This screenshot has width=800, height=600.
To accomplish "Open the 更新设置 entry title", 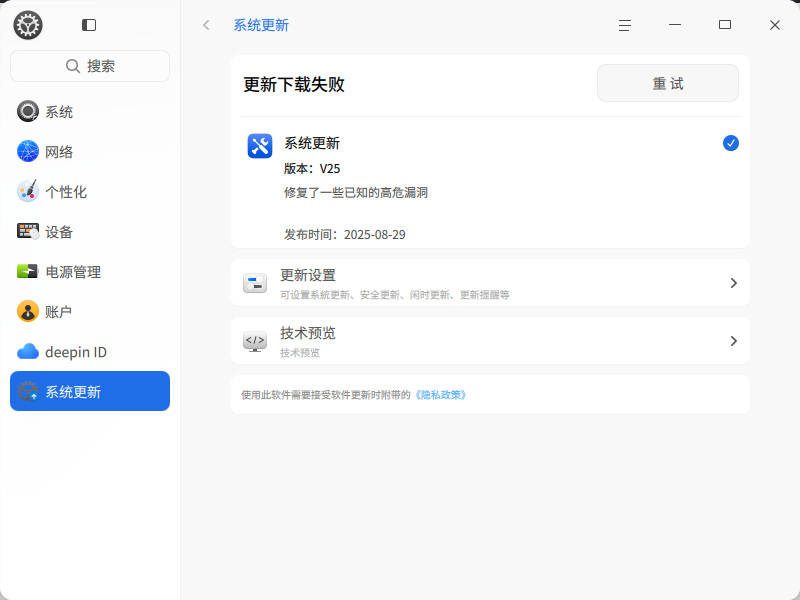I will point(308,275).
